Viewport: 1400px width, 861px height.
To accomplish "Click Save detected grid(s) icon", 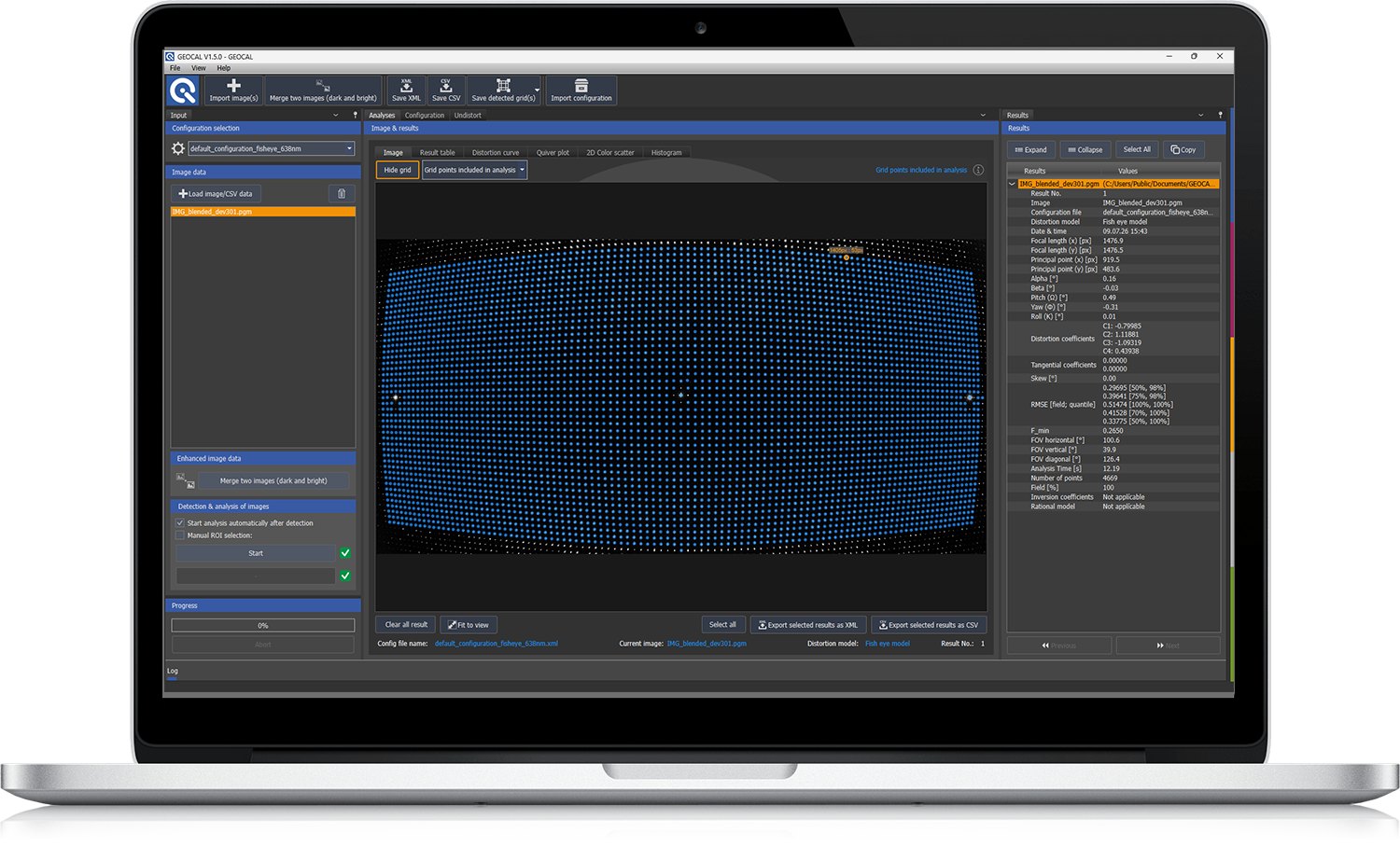I will [x=503, y=85].
